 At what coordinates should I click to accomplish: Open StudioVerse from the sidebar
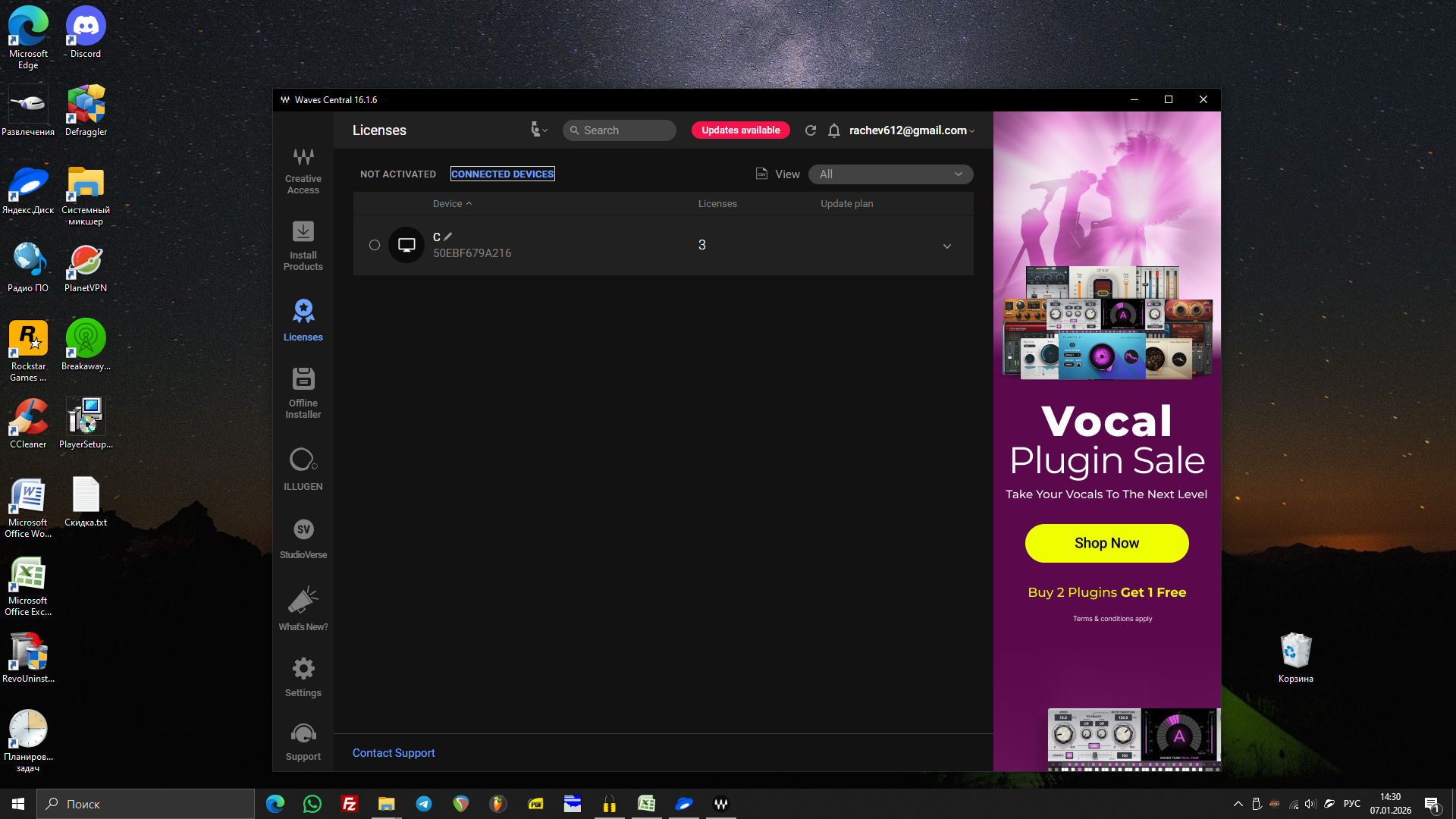(303, 538)
